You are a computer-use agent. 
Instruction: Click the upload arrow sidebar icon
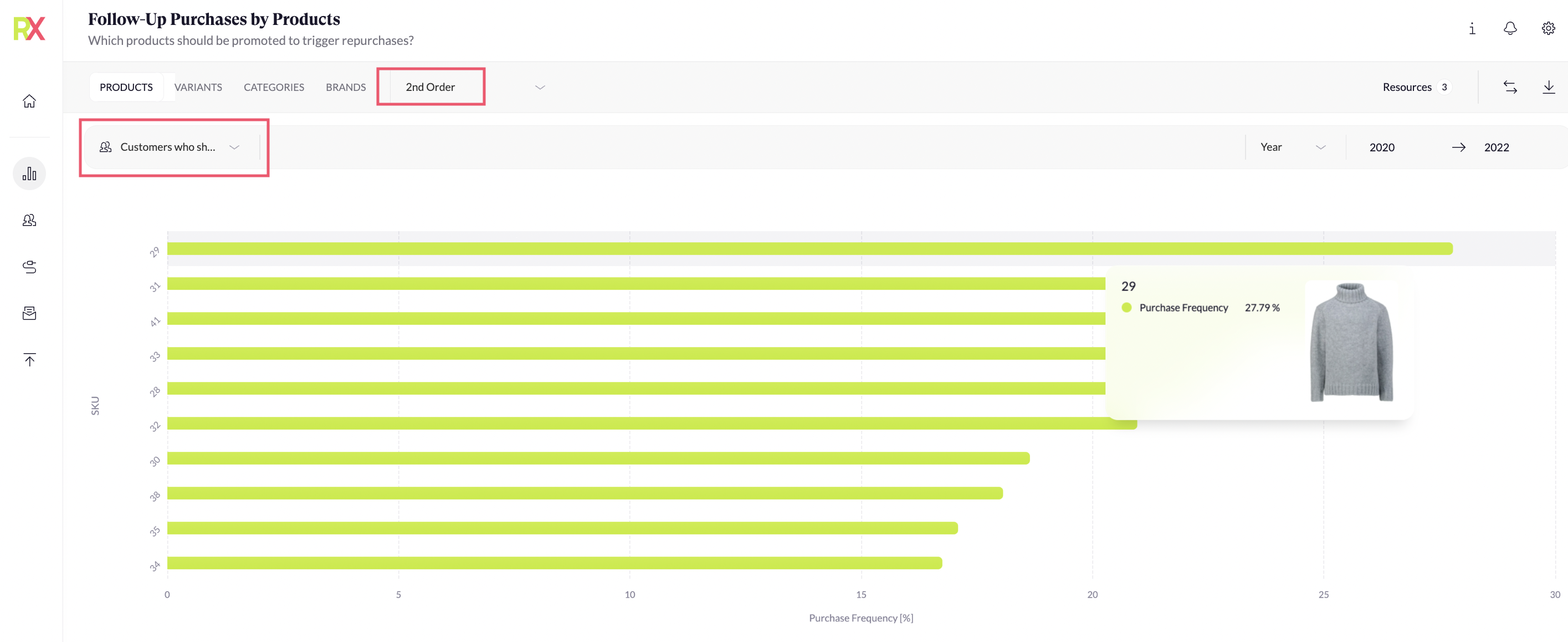29,359
